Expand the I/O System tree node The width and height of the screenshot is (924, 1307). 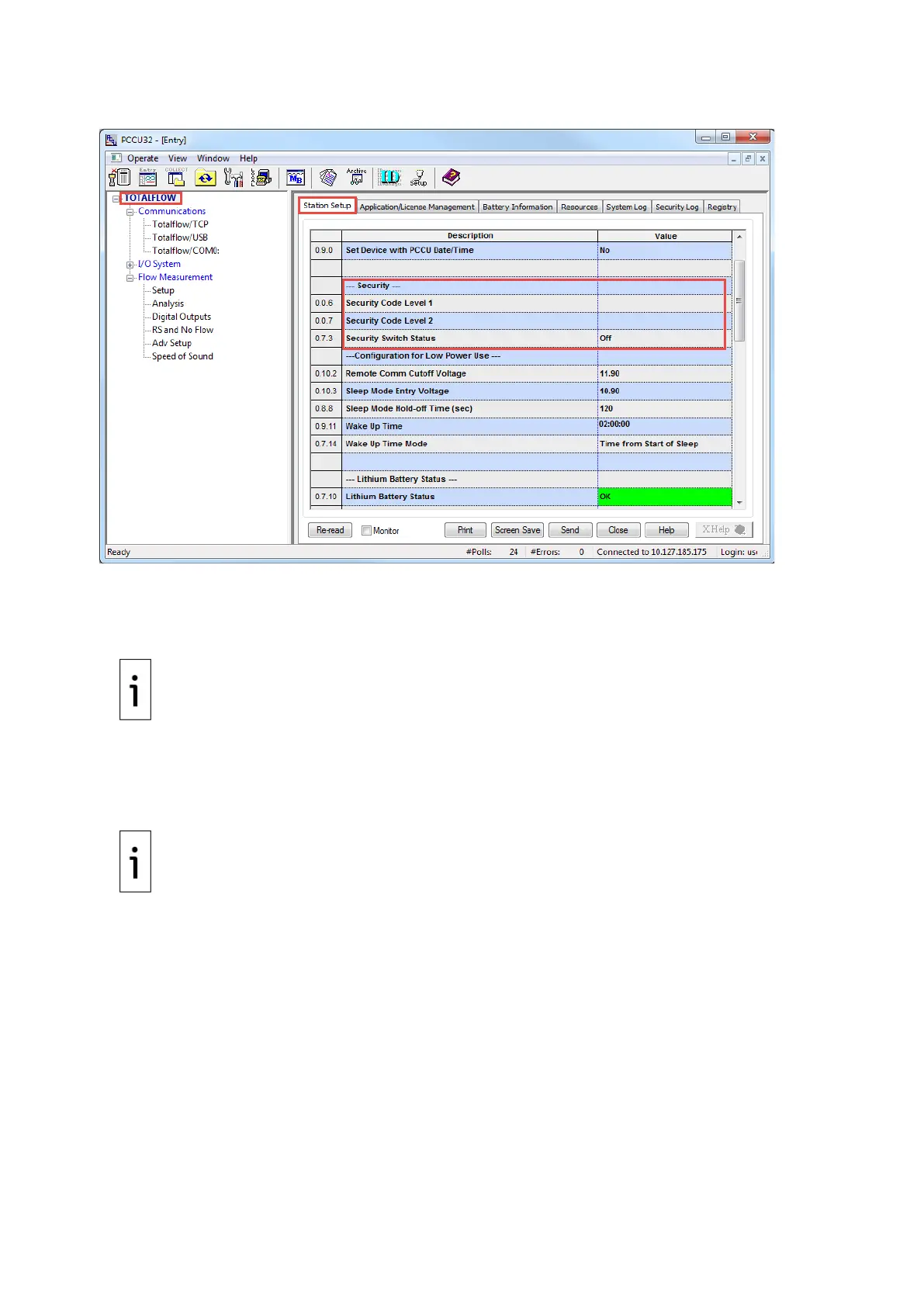[x=130, y=265]
